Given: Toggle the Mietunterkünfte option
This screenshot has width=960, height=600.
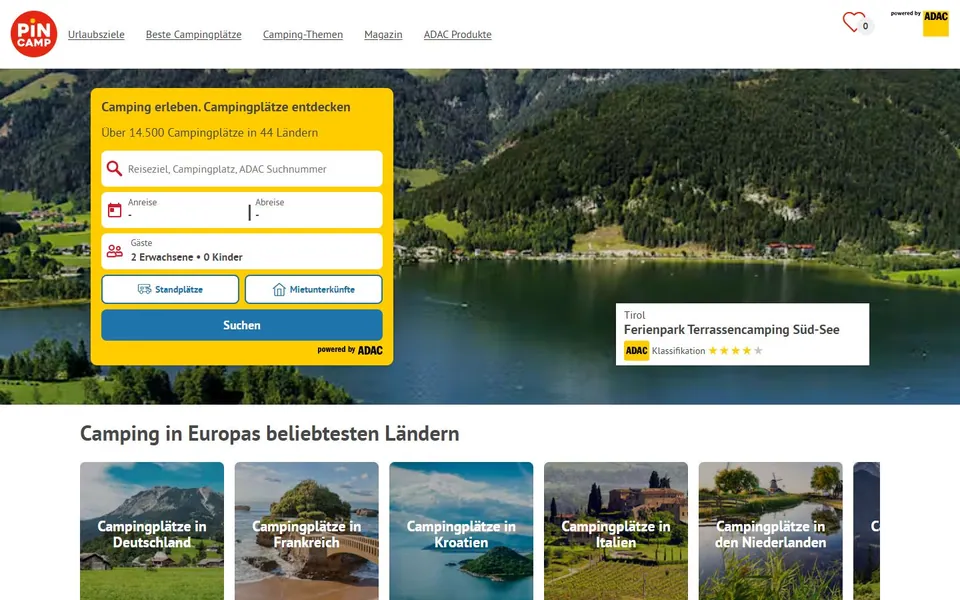Looking at the screenshot, I should click(313, 289).
